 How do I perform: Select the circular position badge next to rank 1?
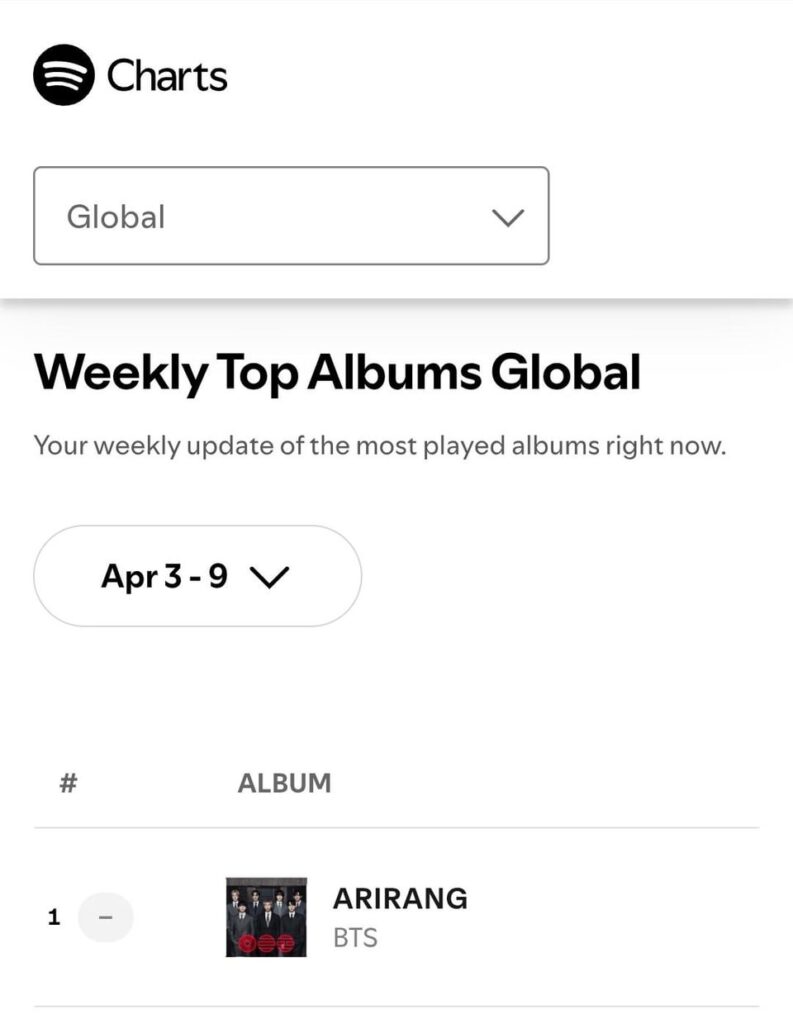point(104,916)
